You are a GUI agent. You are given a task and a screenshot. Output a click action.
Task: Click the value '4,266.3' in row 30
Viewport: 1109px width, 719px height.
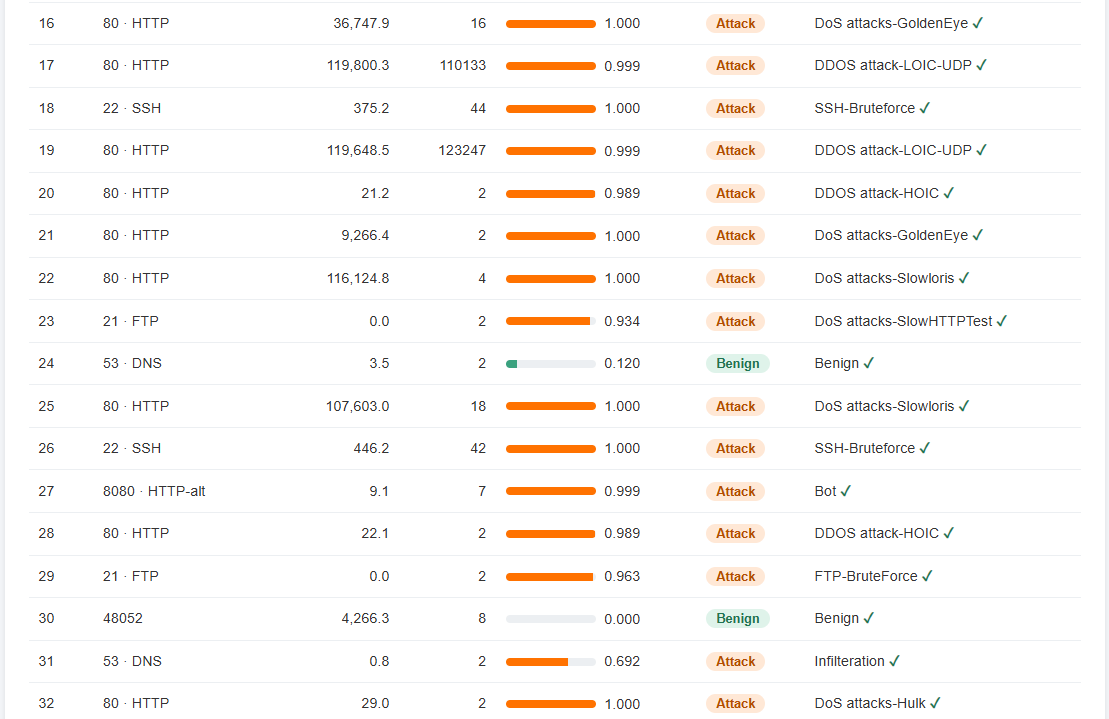tap(366, 619)
